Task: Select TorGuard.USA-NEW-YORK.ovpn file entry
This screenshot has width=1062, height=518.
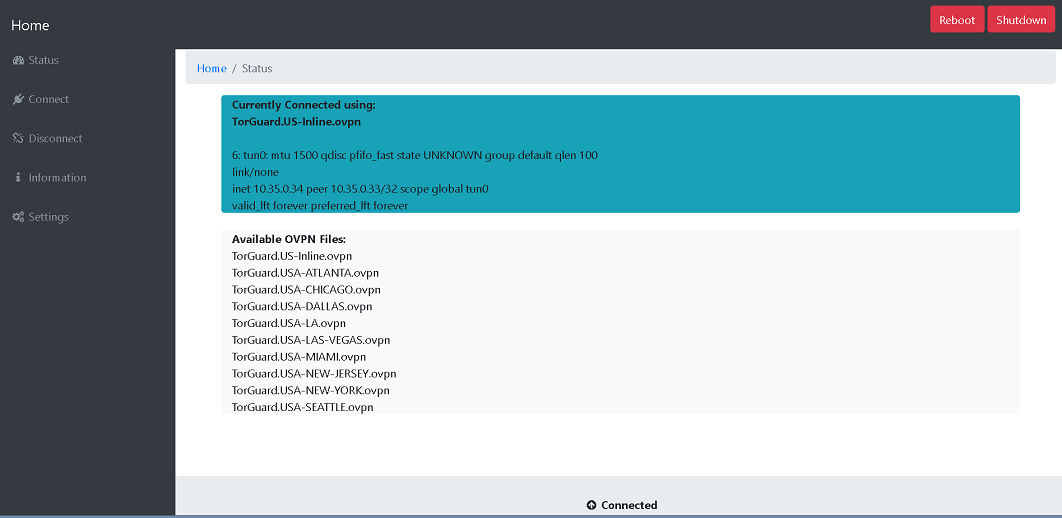Action: tap(311, 391)
